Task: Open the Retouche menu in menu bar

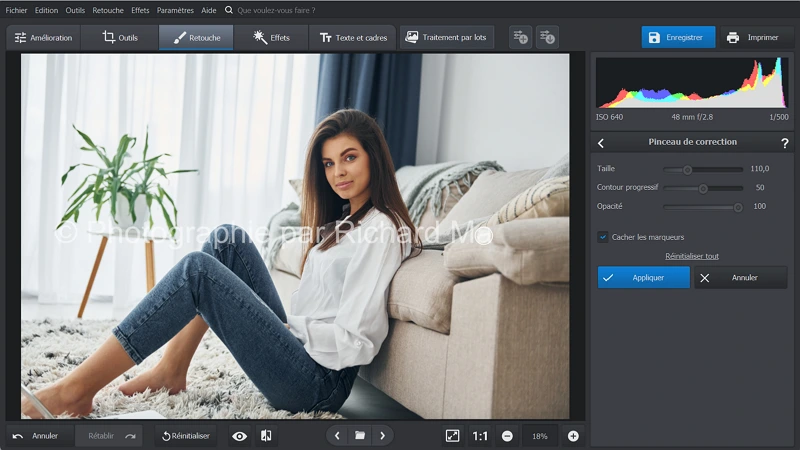Action: (109, 10)
